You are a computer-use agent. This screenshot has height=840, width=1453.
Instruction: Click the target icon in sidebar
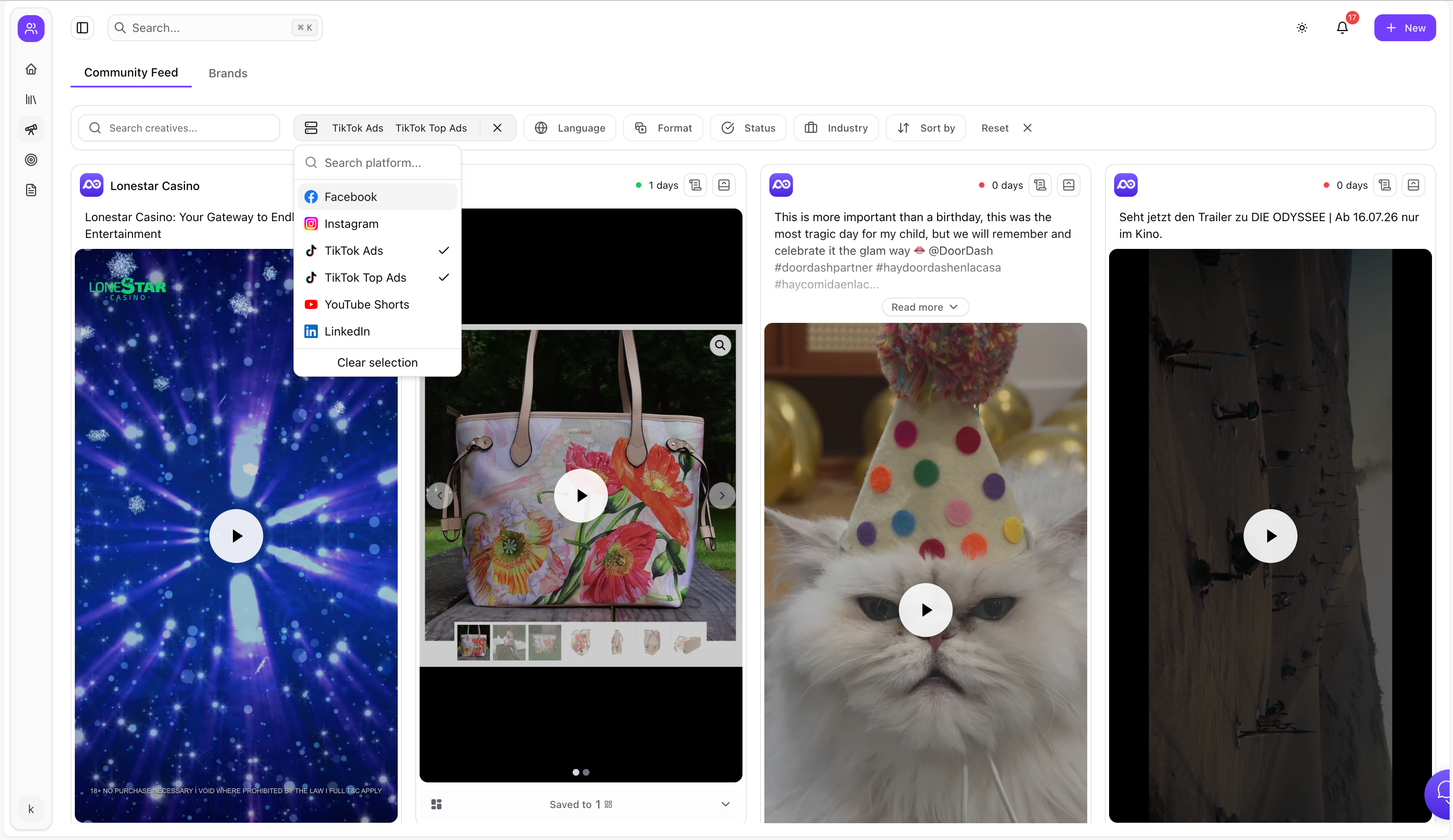point(31,160)
